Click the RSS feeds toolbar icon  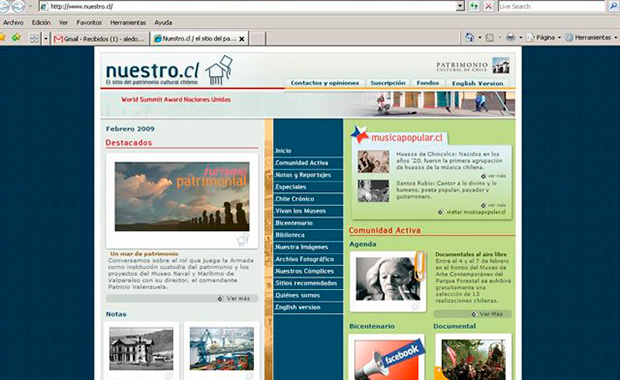(x=490, y=38)
